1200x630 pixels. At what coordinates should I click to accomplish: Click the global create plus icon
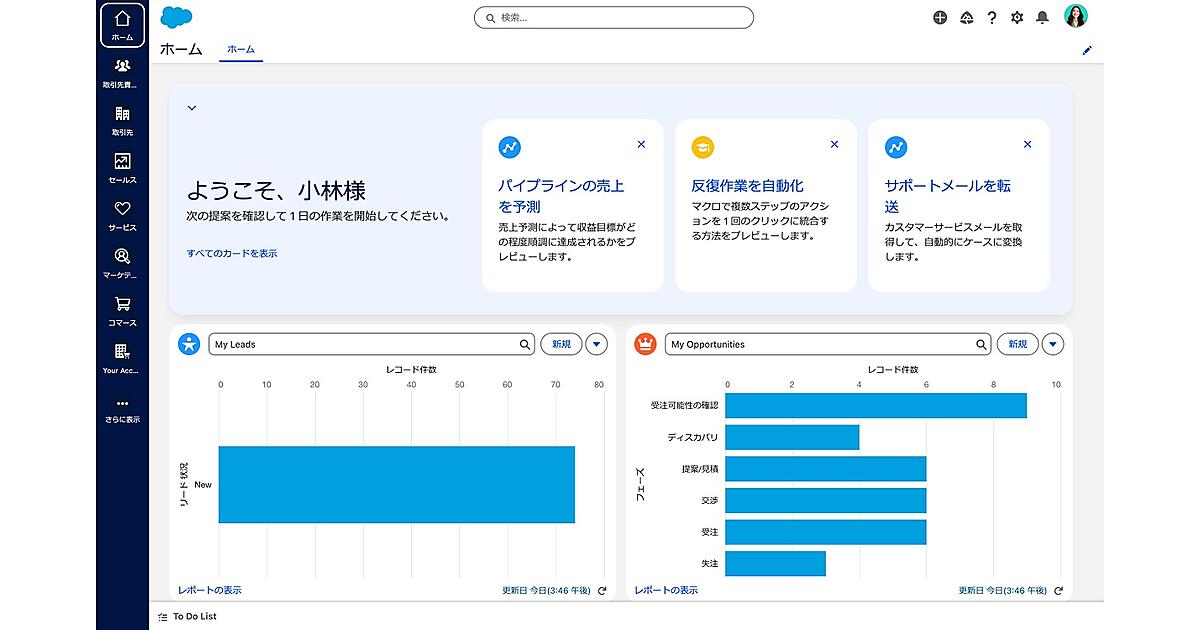(940, 18)
